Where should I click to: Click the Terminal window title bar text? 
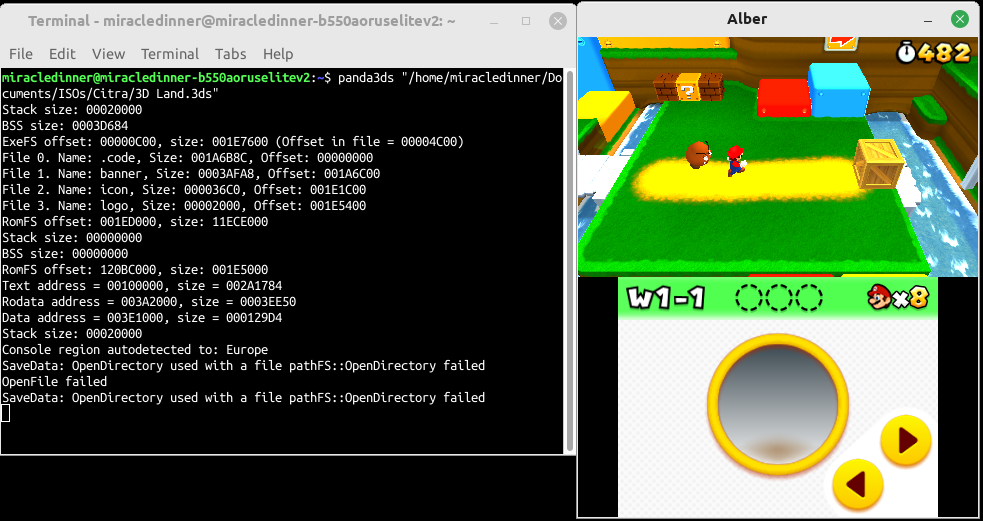point(241,21)
